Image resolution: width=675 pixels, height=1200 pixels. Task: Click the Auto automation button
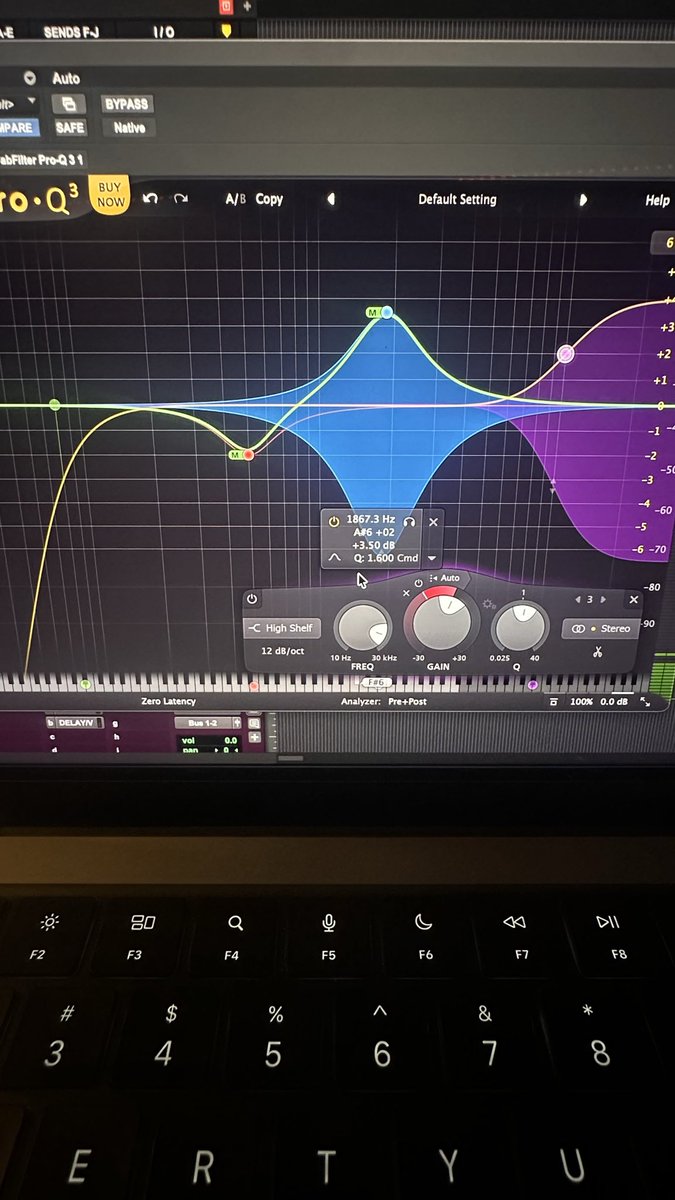(x=66, y=78)
